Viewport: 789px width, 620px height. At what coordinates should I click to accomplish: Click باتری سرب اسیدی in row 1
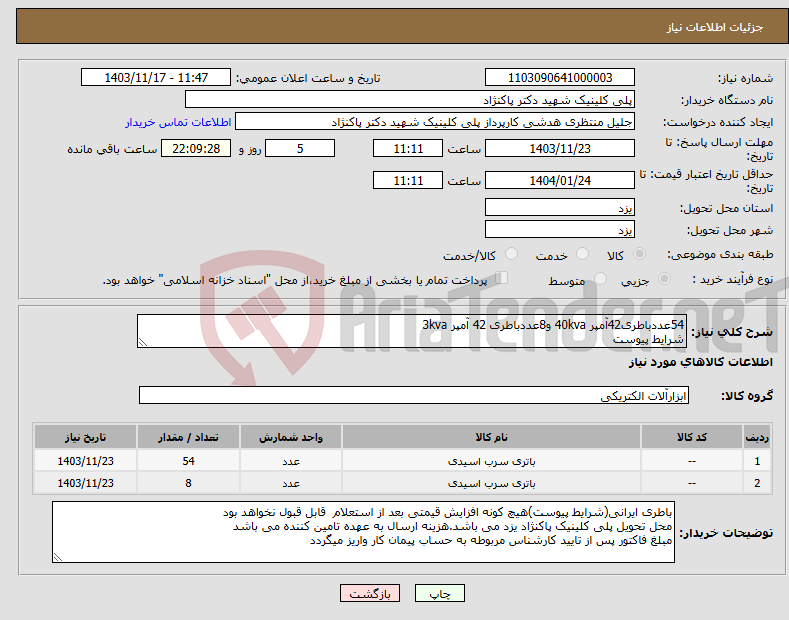(491, 461)
